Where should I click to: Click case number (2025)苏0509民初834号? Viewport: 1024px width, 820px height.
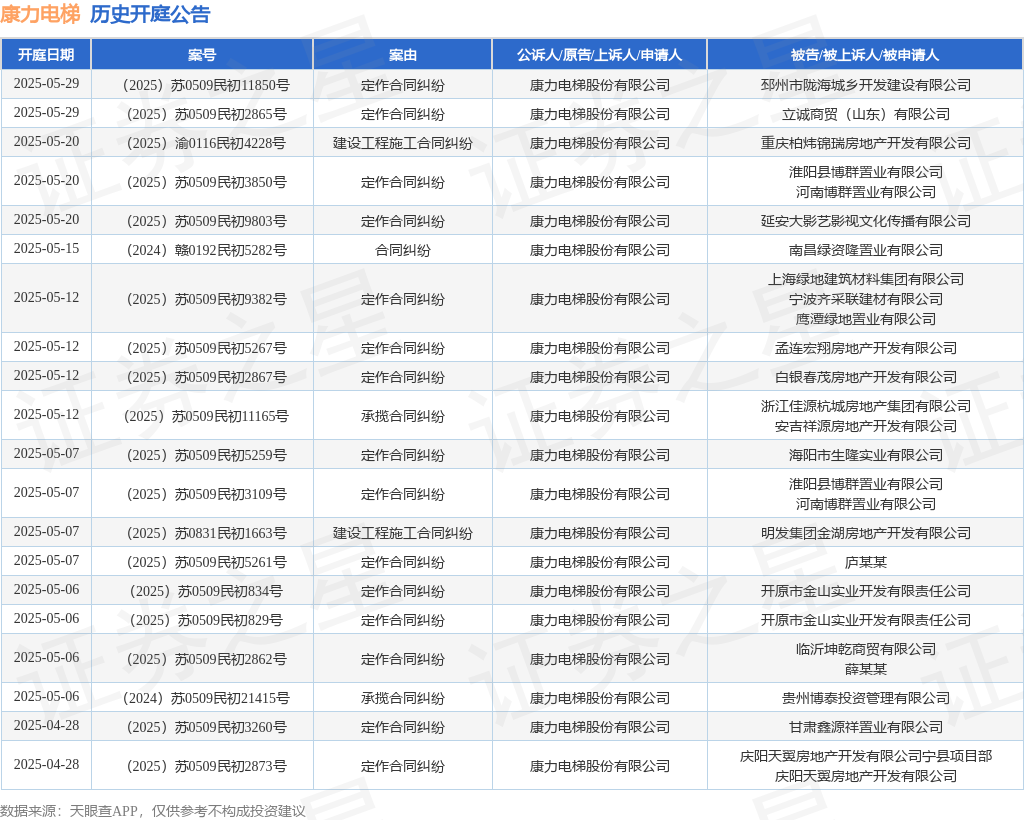pos(206,591)
